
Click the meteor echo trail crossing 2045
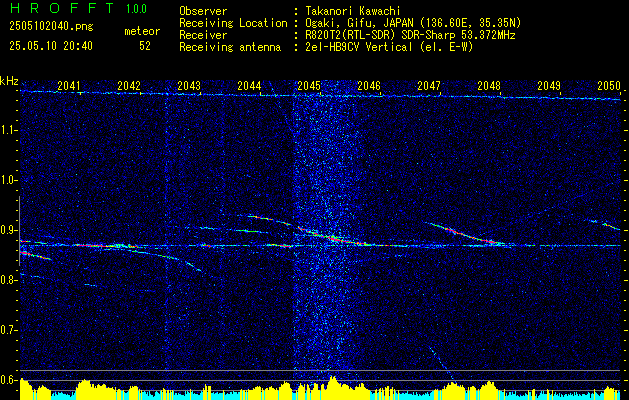point(335,237)
